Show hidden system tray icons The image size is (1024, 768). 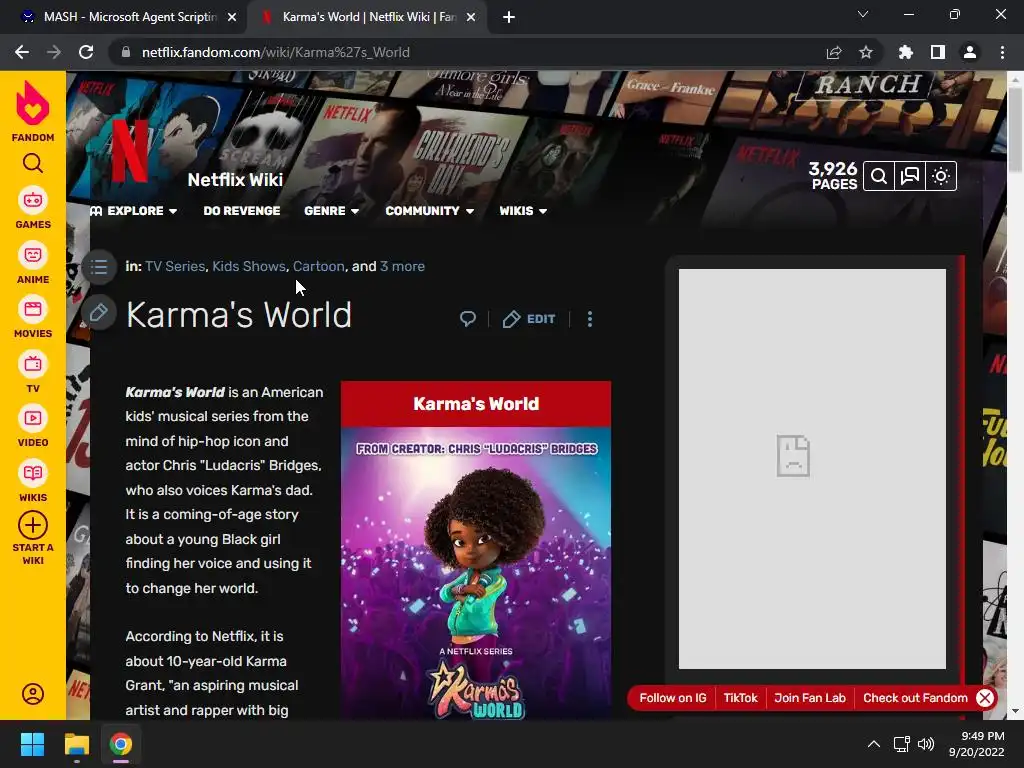[874, 744]
